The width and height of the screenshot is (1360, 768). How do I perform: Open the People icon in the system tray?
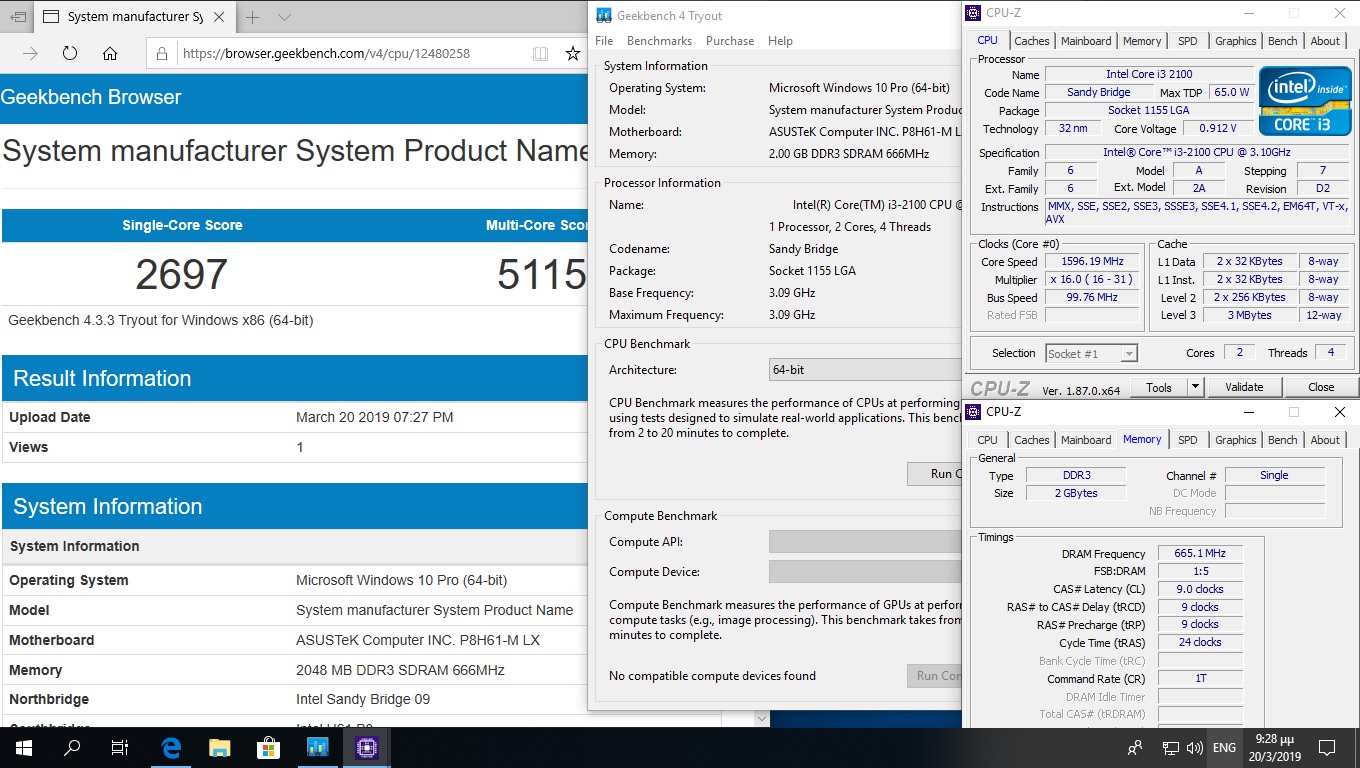(x=1135, y=747)
